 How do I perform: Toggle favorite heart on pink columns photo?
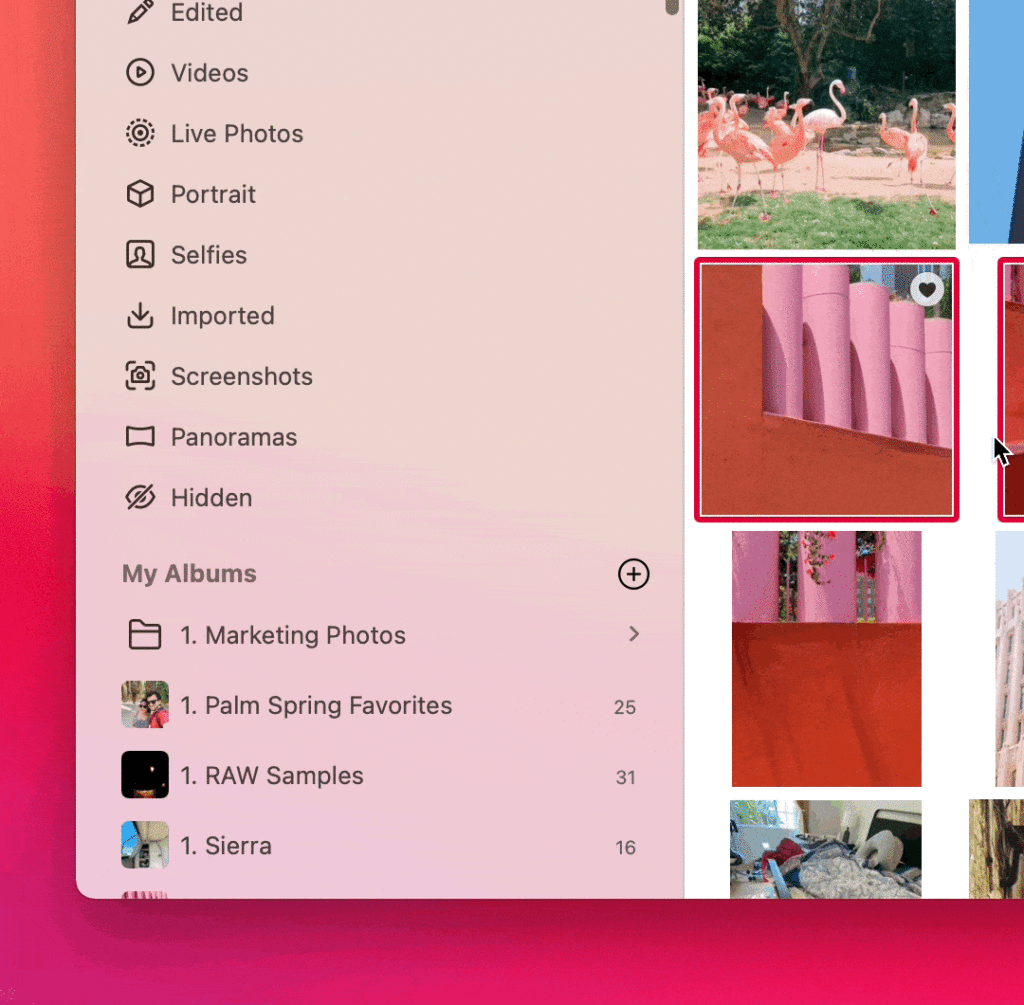pos(927,290)
